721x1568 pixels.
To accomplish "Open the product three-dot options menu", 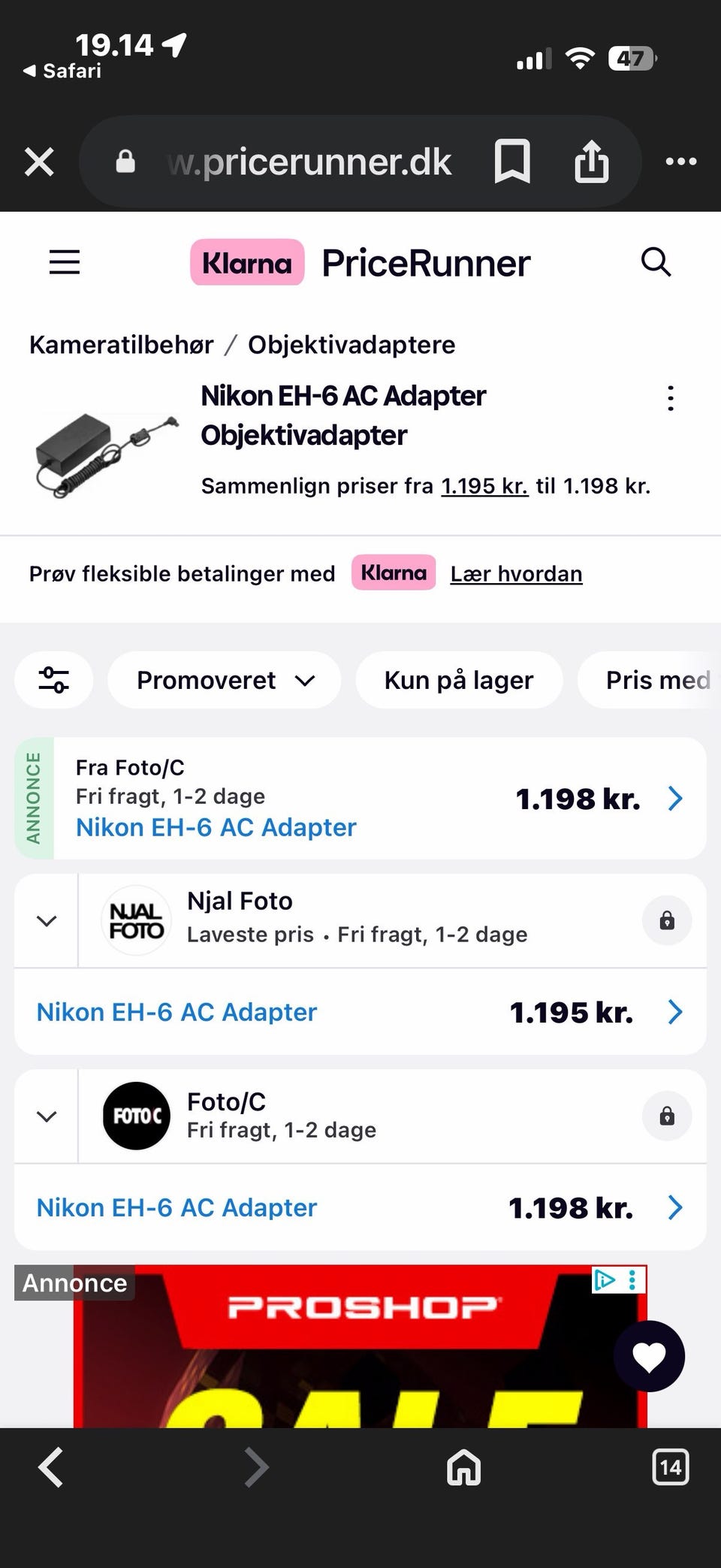I will click(x=671, y=398).
